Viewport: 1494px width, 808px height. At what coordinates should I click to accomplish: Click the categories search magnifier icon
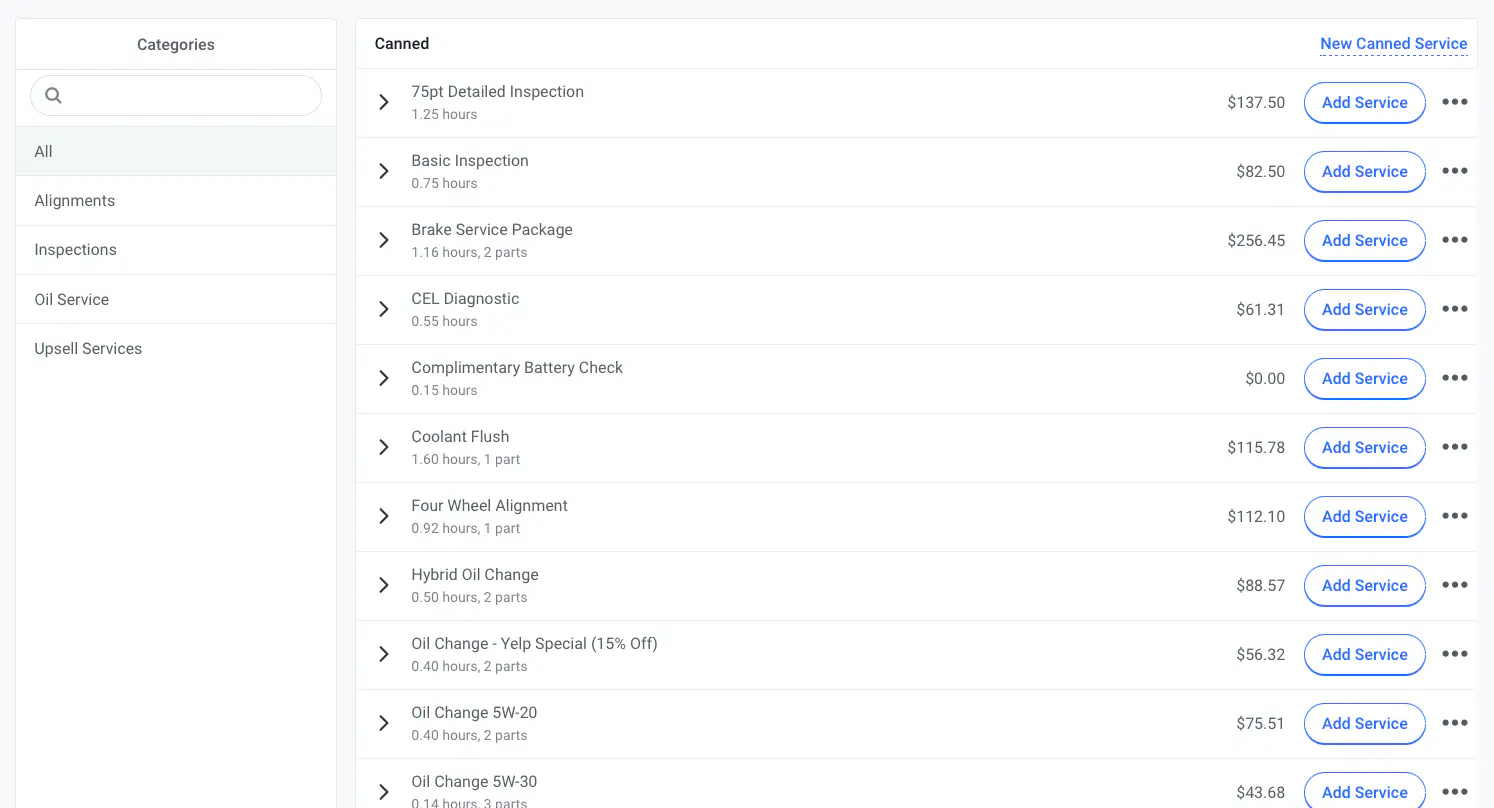[x=54, y=96]
